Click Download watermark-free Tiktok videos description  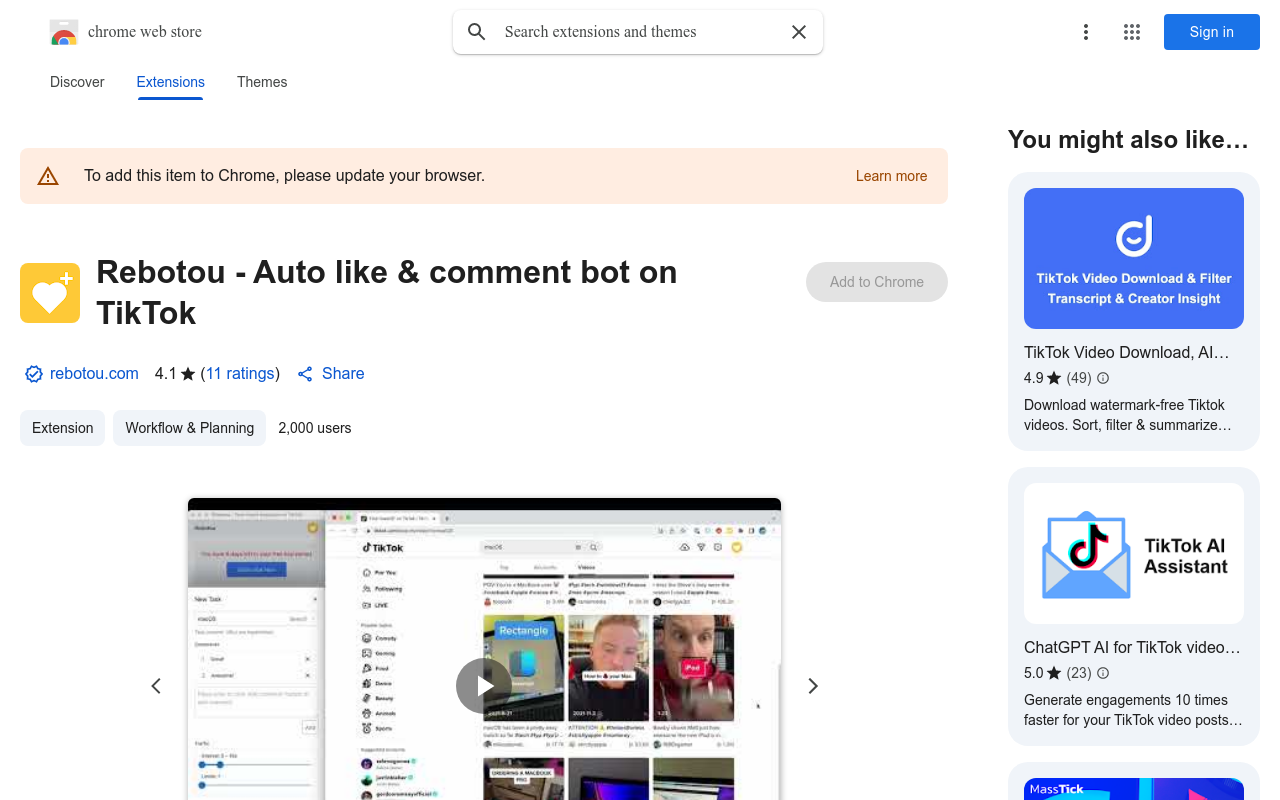coord(1128,415)
